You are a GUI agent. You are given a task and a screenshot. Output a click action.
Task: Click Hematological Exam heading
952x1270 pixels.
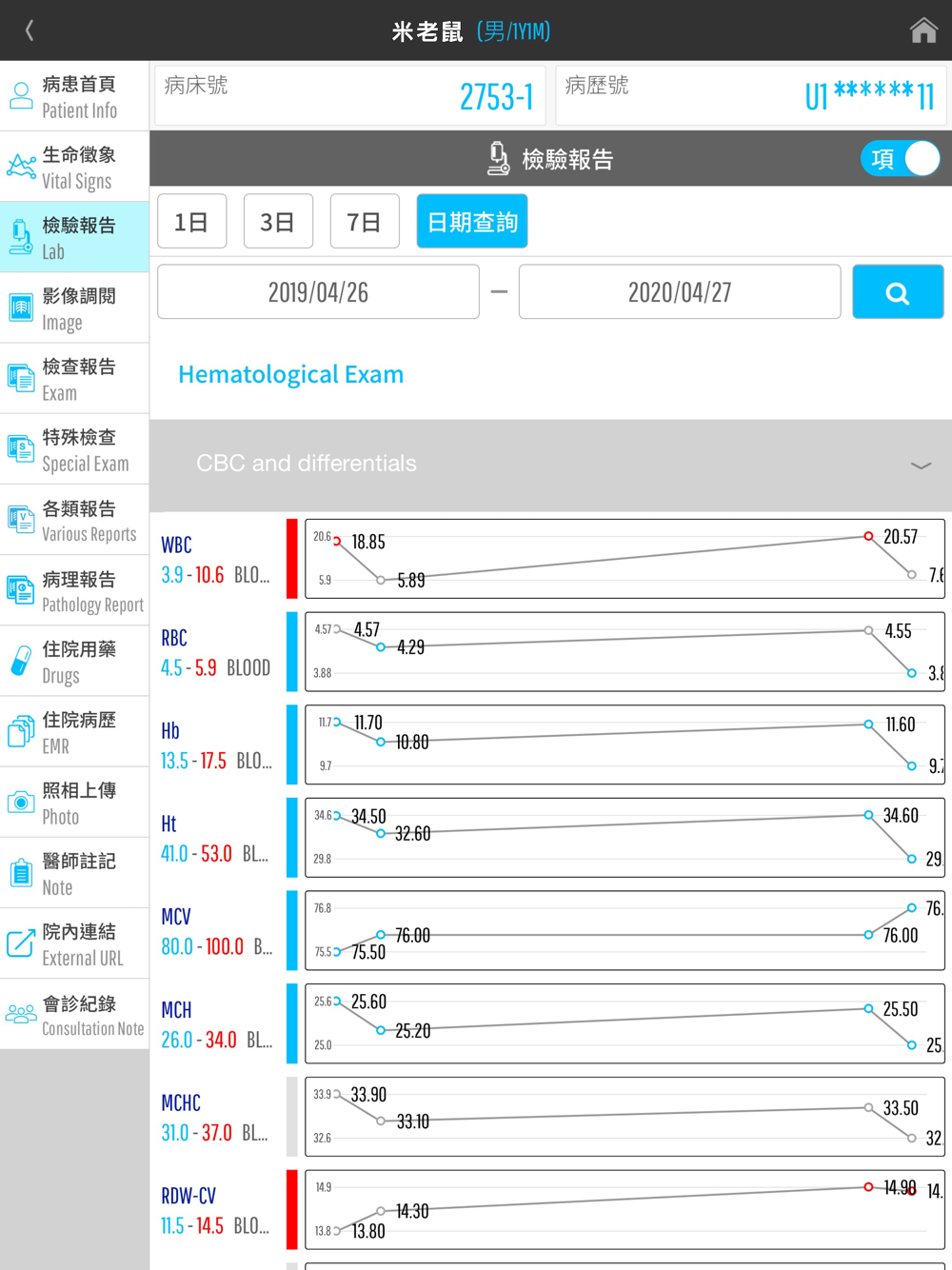[291, 374]
